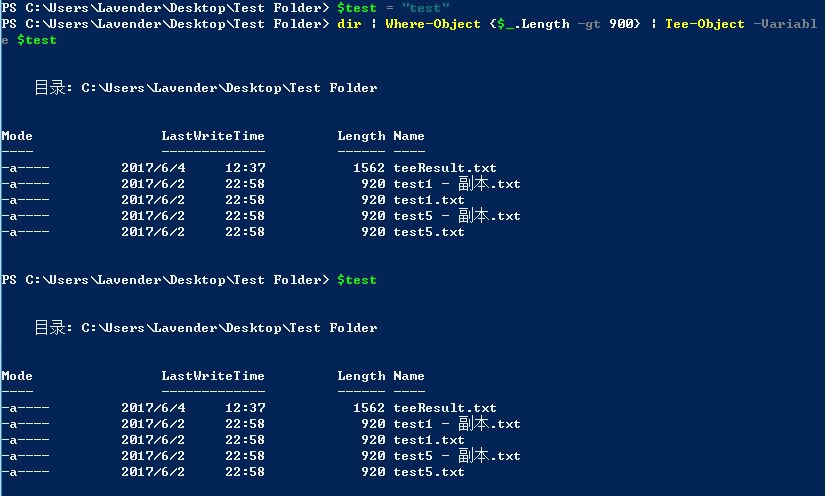Click the dir command in the pipeline

pyautogui.click(x=349, y=24)
